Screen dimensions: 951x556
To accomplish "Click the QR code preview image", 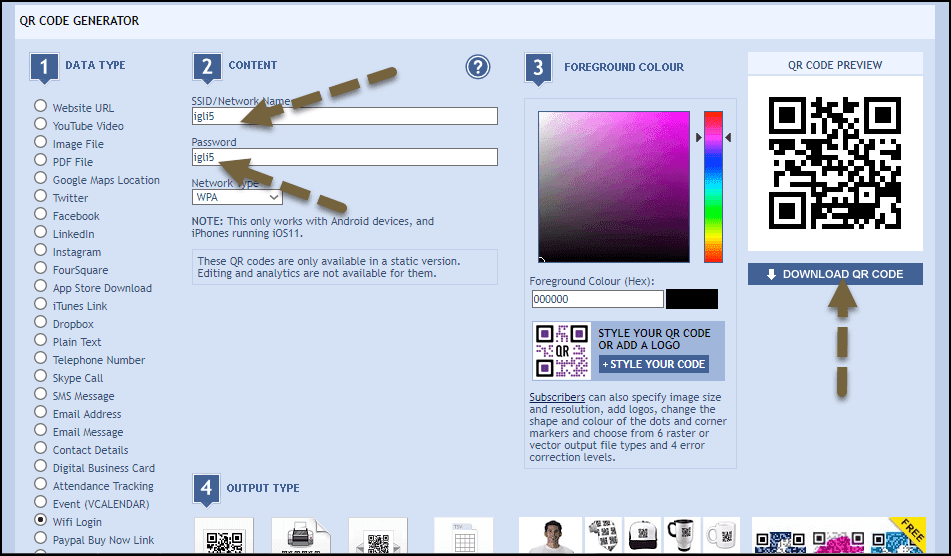I will click(834, 163).
